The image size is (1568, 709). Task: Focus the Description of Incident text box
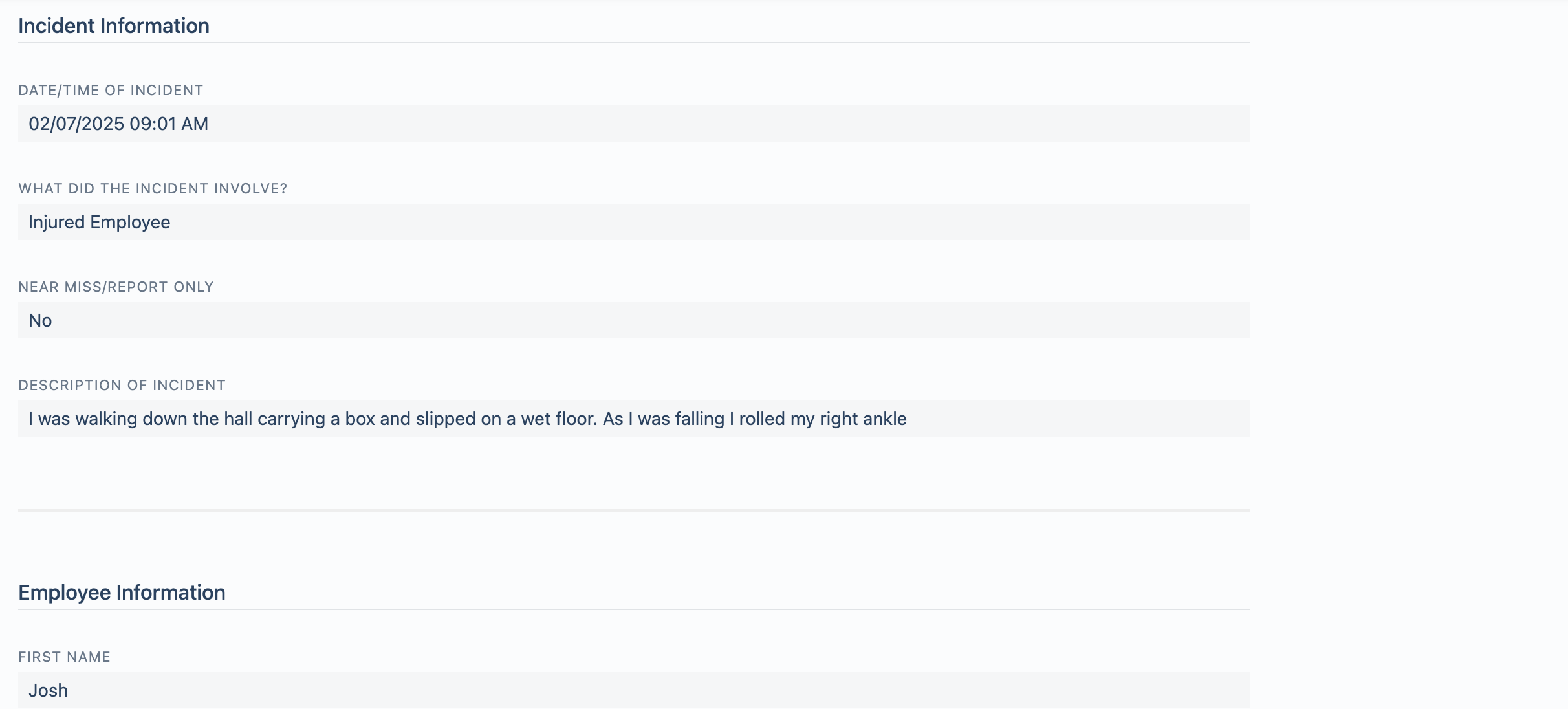pyautogui.click(x=634, y=419)
